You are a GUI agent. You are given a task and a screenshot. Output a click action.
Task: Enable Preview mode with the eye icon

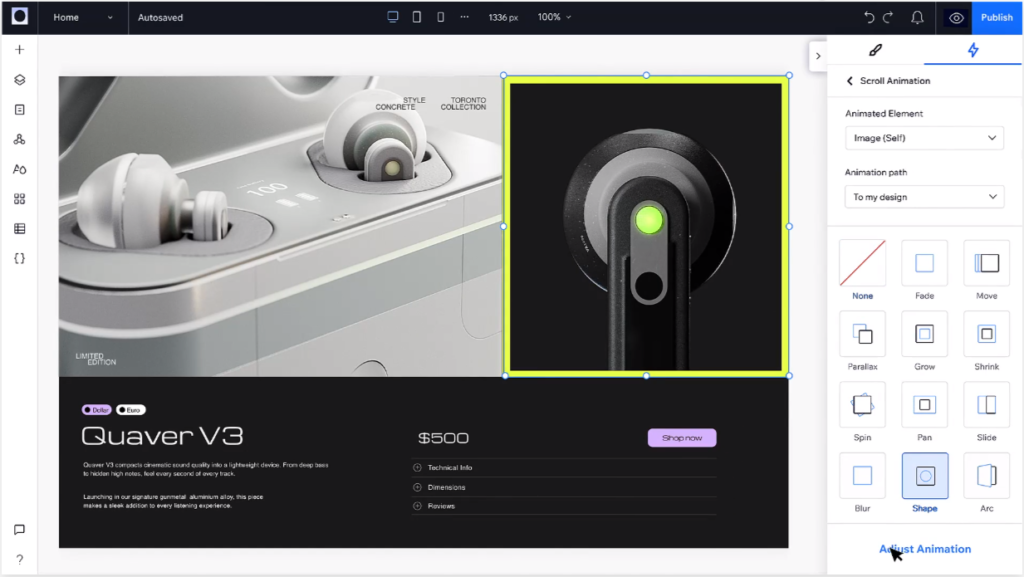point(955,18)
